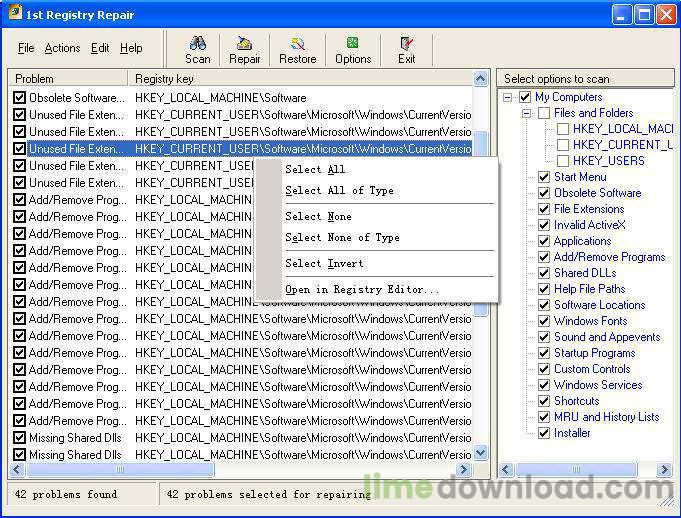Uncheck the Installer scan option

tap(544, 433)
